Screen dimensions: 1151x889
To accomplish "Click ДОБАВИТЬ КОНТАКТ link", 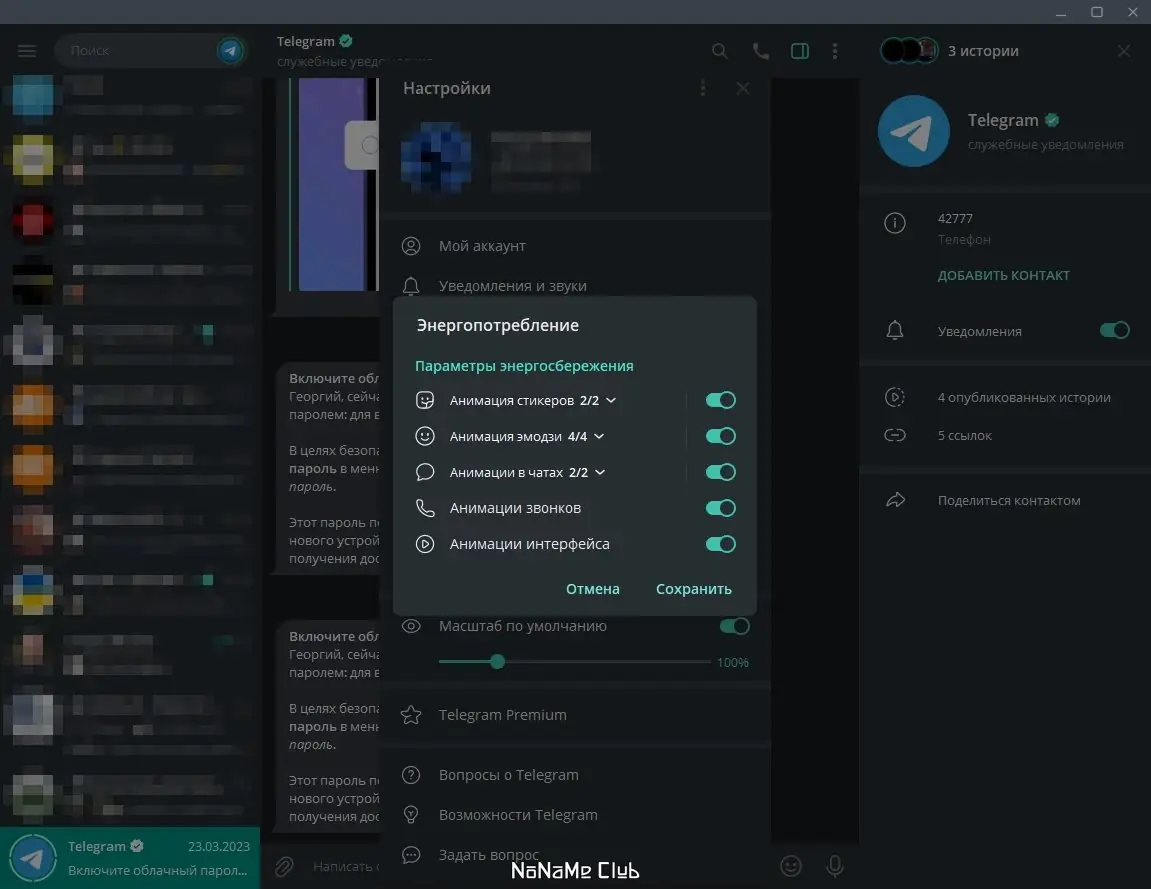I will (1003, 275).
